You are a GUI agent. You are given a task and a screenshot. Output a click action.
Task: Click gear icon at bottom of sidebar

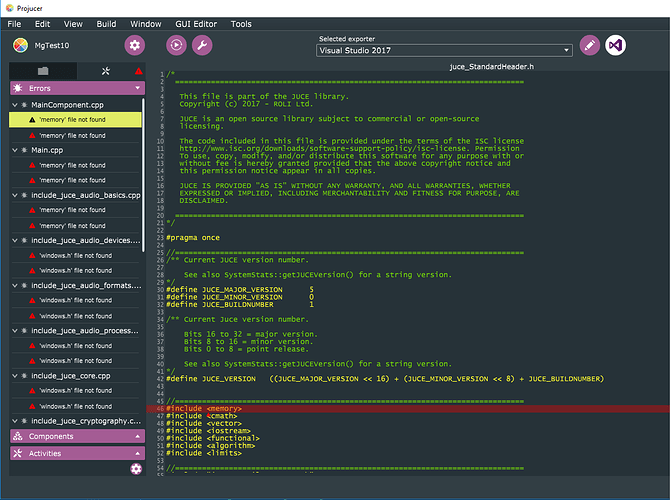pos(136,469)
